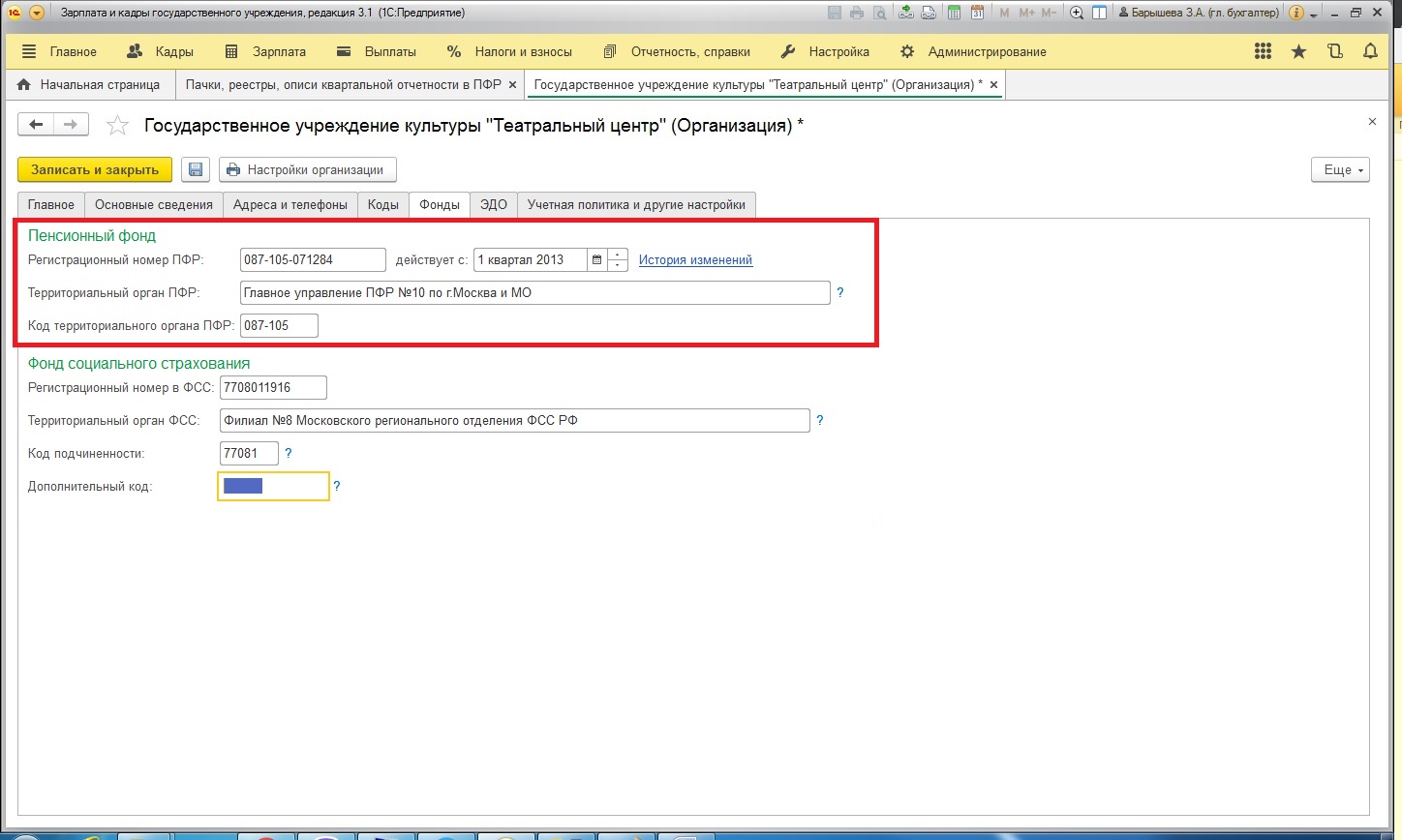Add the organization to favorites with the star outline
Image resolution: width=1402 pixels, height=840 pixels.
tap(117, 126)
